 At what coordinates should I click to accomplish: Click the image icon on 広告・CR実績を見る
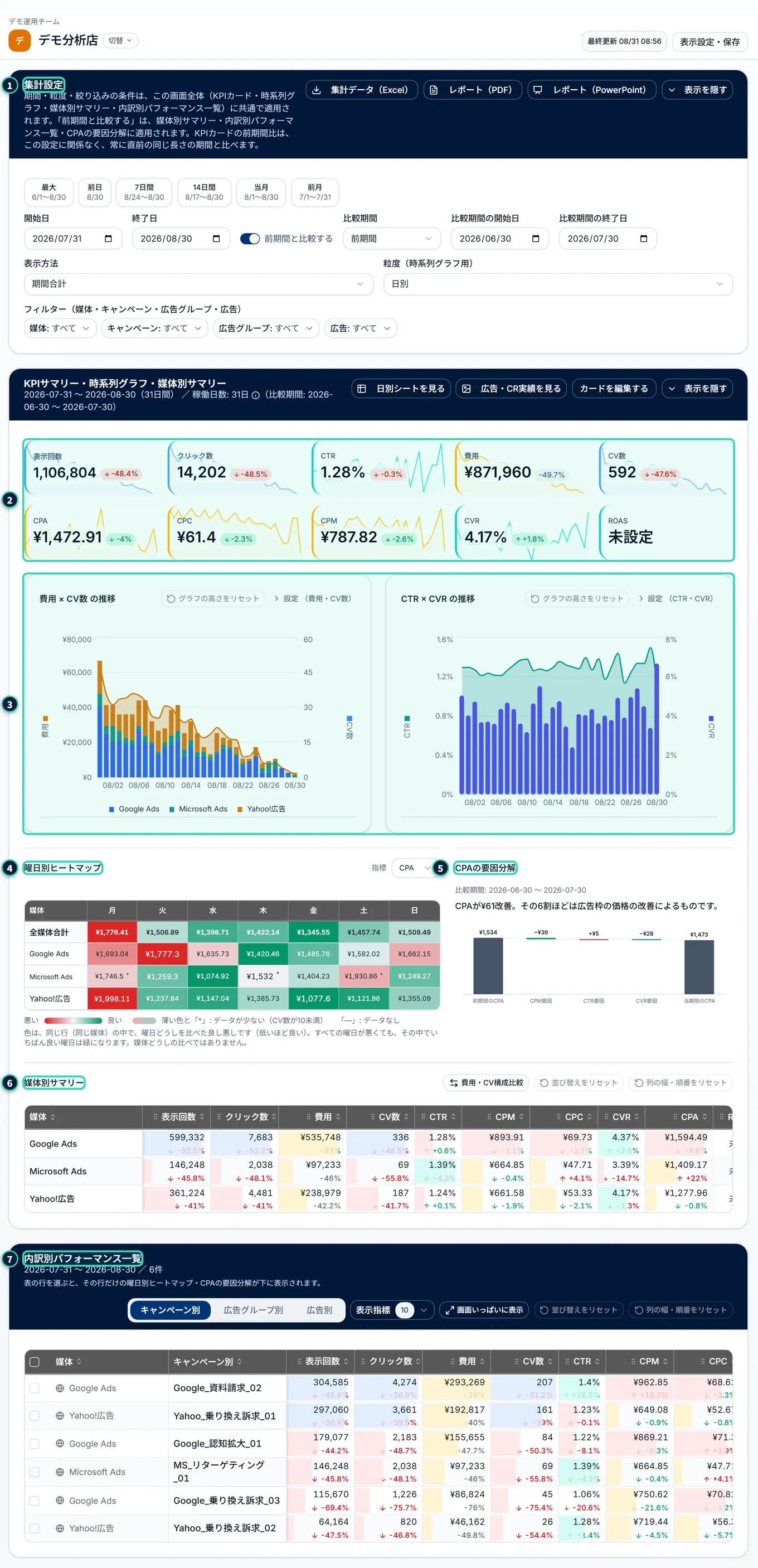(x=466, y=388)
